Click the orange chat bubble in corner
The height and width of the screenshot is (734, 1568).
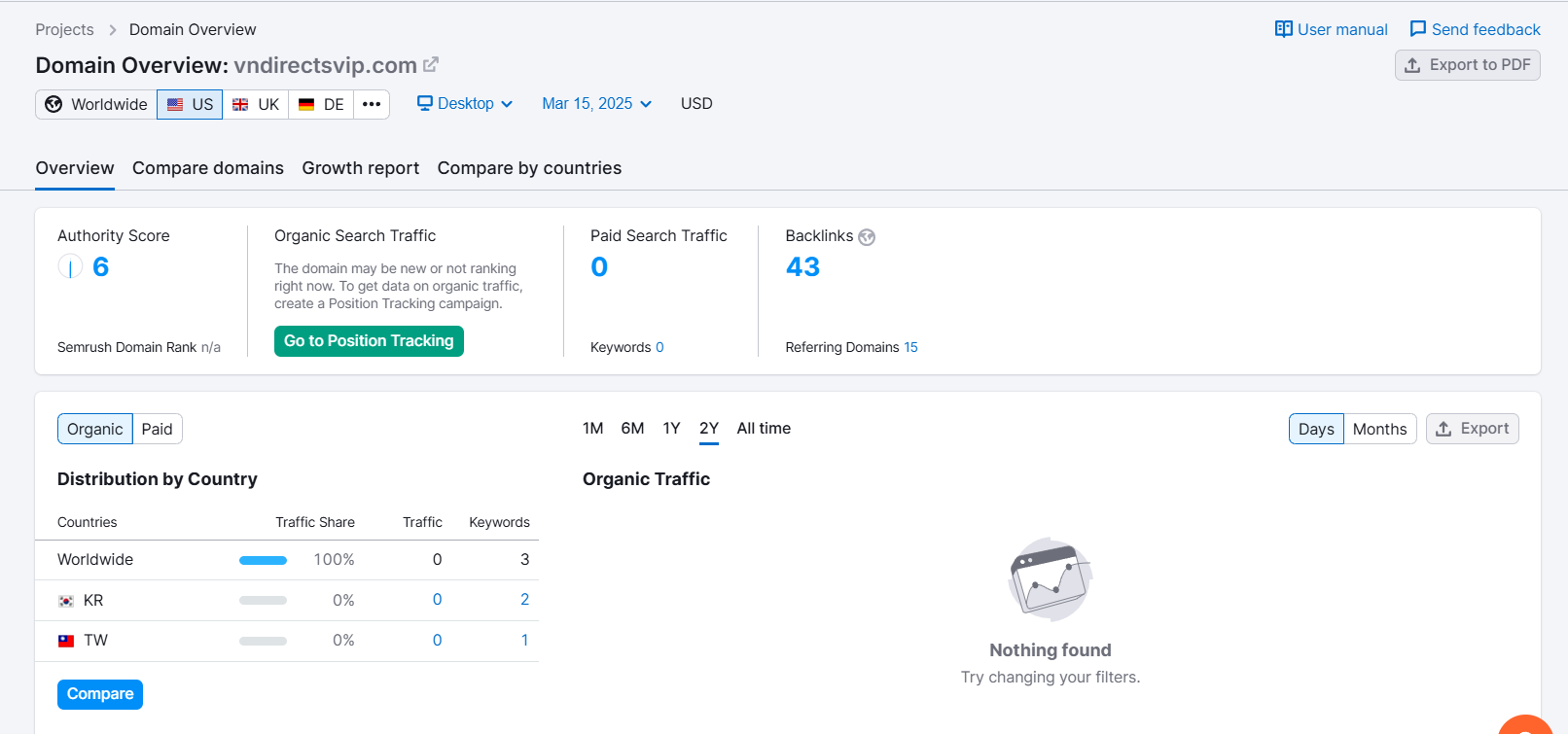pyautogui.click(x=1525, y=725)
